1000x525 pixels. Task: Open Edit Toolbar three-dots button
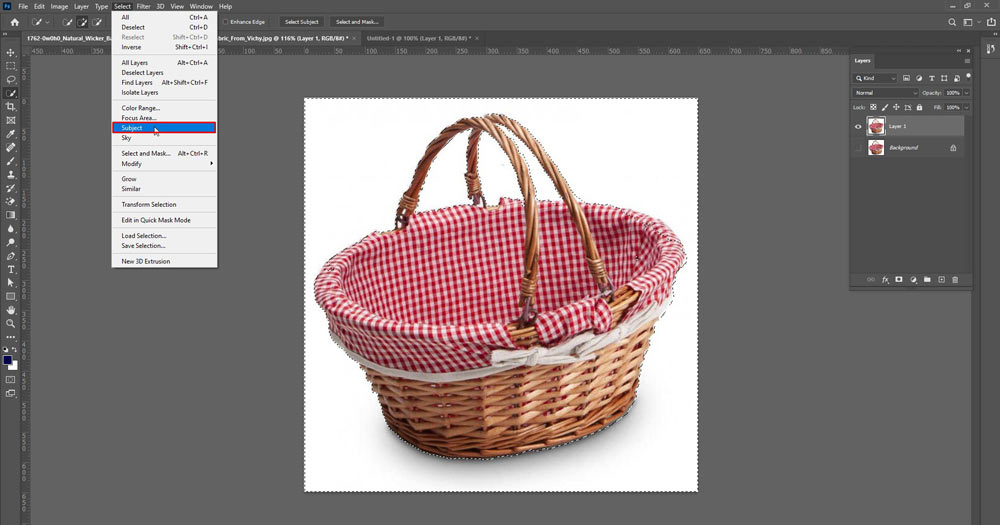pyautogui.click(x=11, y=337)
